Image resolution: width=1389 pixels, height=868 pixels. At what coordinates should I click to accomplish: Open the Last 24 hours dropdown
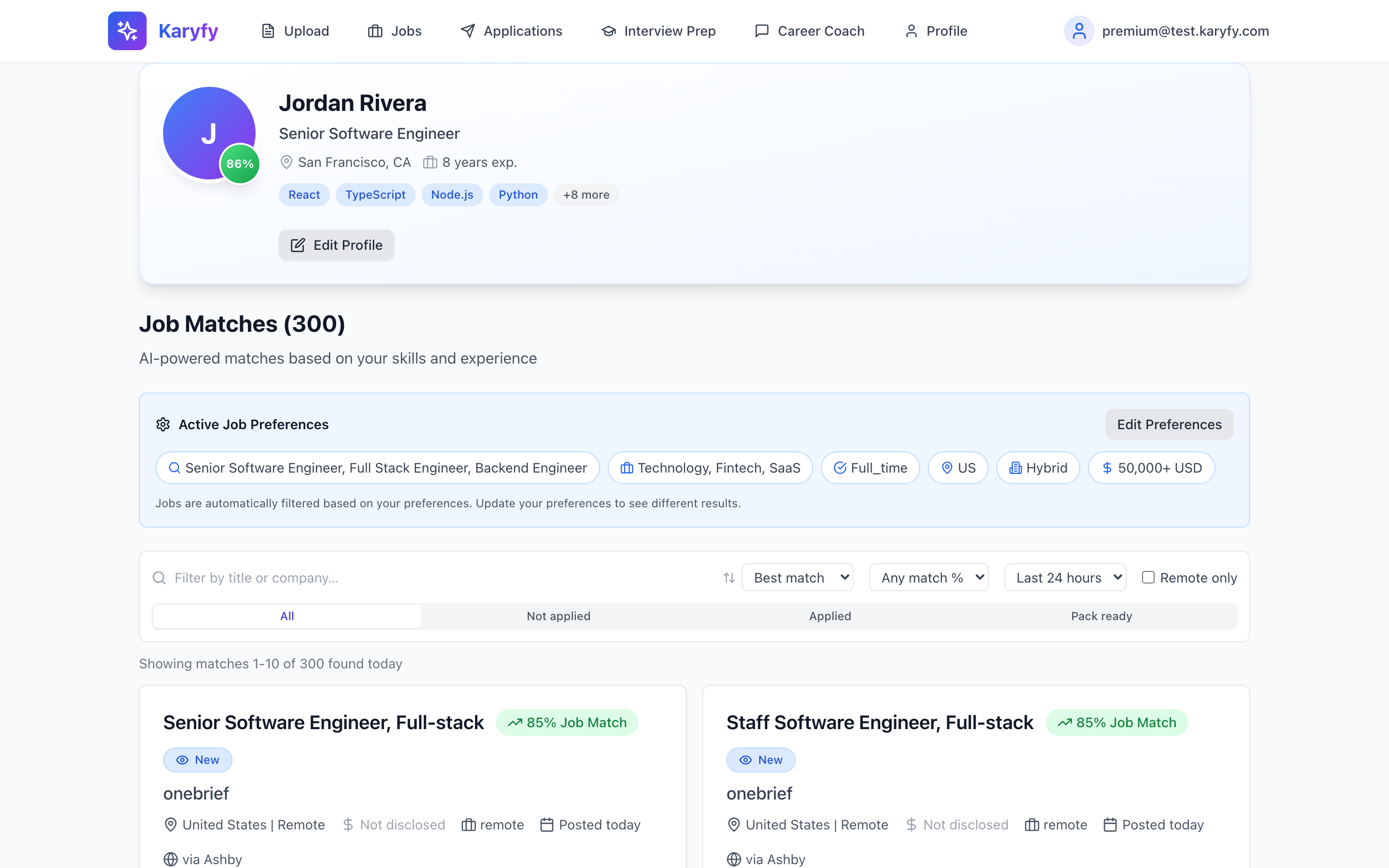[1065, 578]
